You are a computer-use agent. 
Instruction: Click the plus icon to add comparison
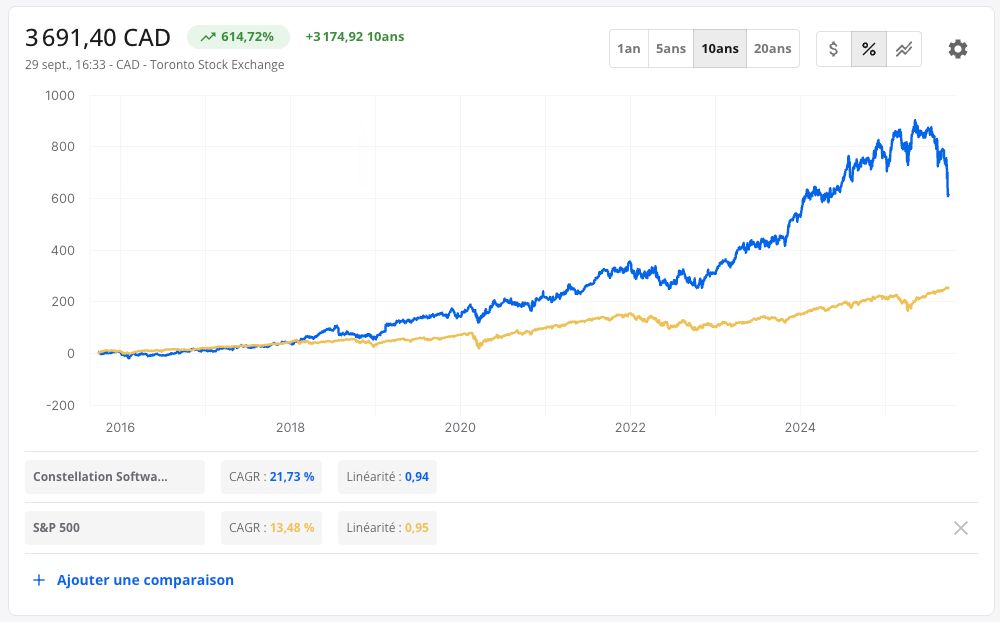point(39,580)
